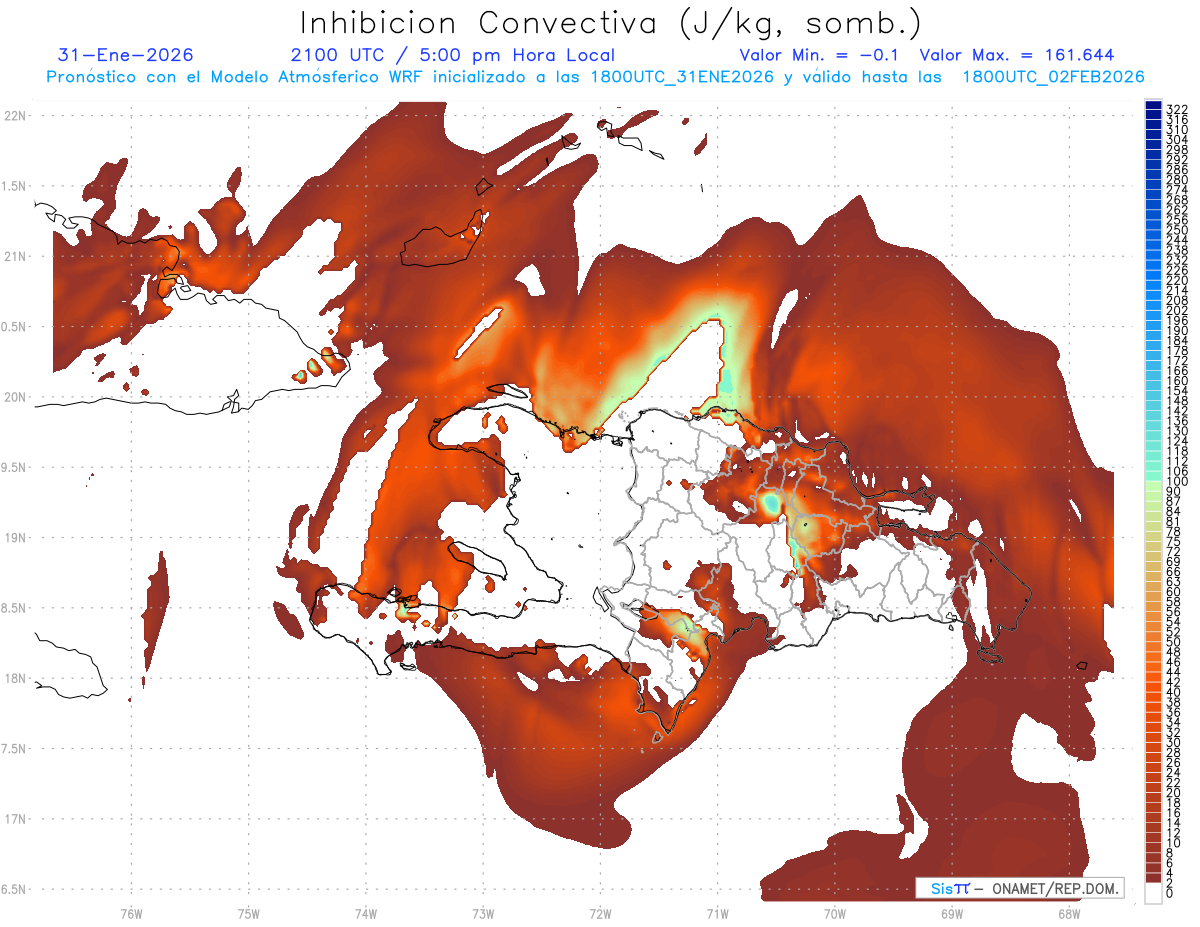The width and height of the screenshot is (1200, 927).
Task: Click the "19N" latitude label
Action: [x=16, y=538]
